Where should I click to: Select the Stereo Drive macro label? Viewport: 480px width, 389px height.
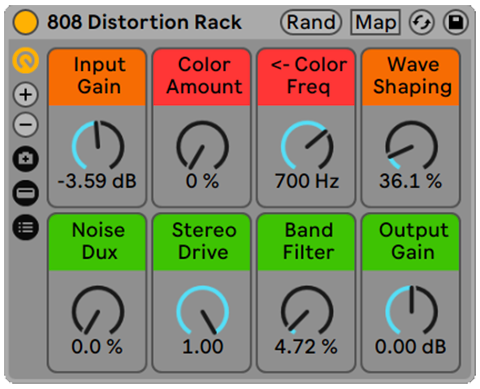coord(202,242)
